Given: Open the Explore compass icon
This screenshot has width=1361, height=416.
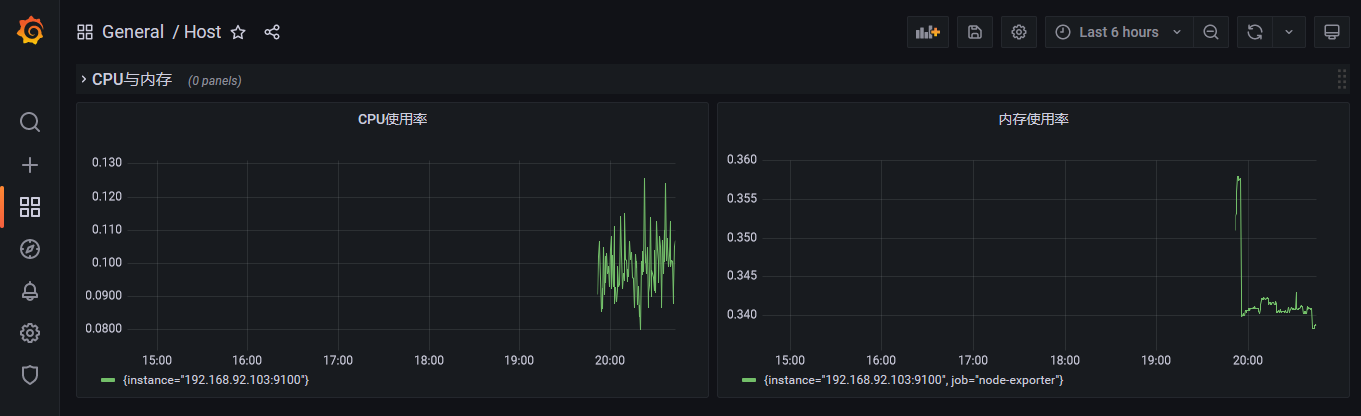Looking at the screenshot, I should click(x=30, y=249).
